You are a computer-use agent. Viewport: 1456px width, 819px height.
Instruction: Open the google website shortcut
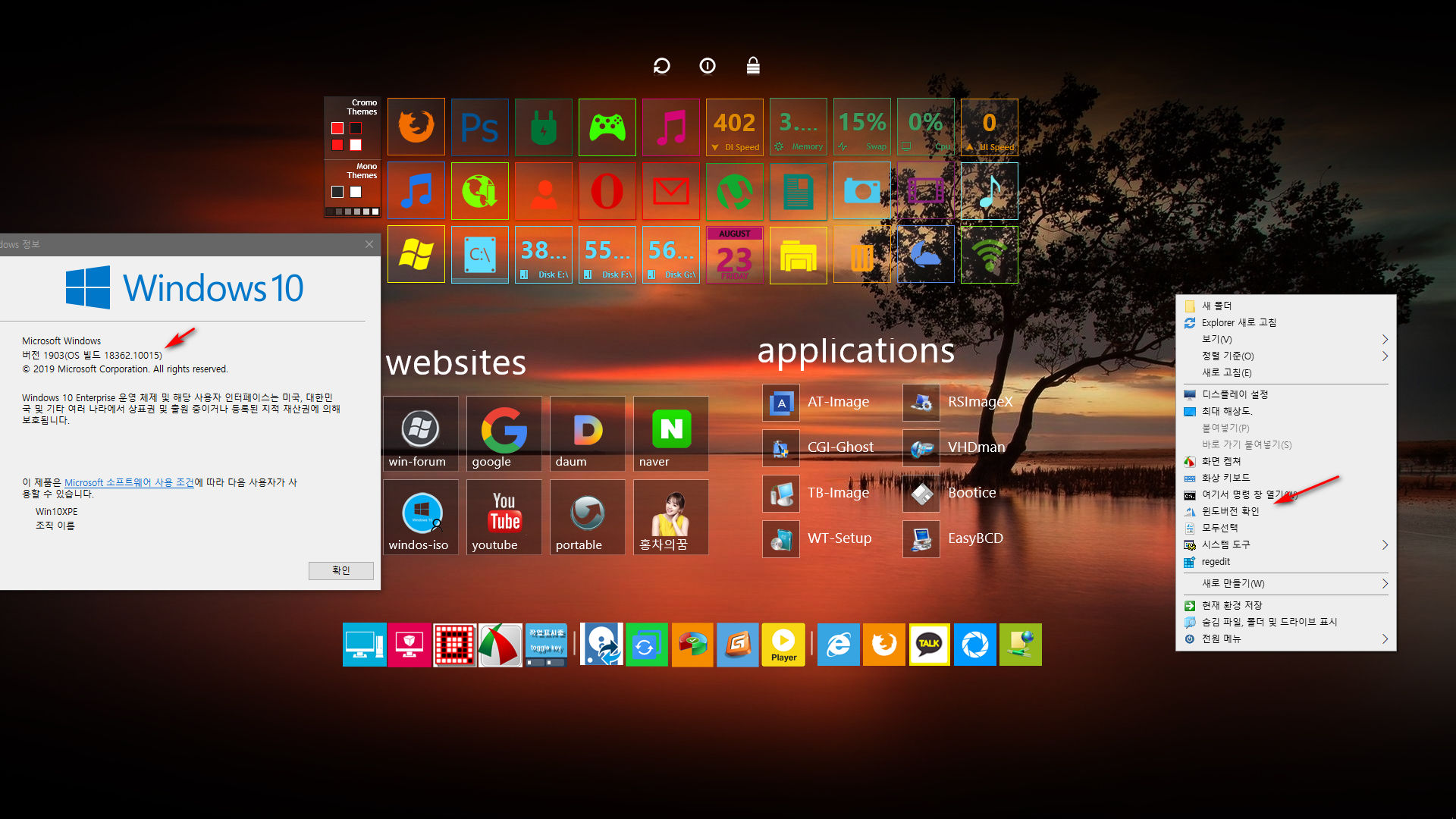tap(504, 433)
